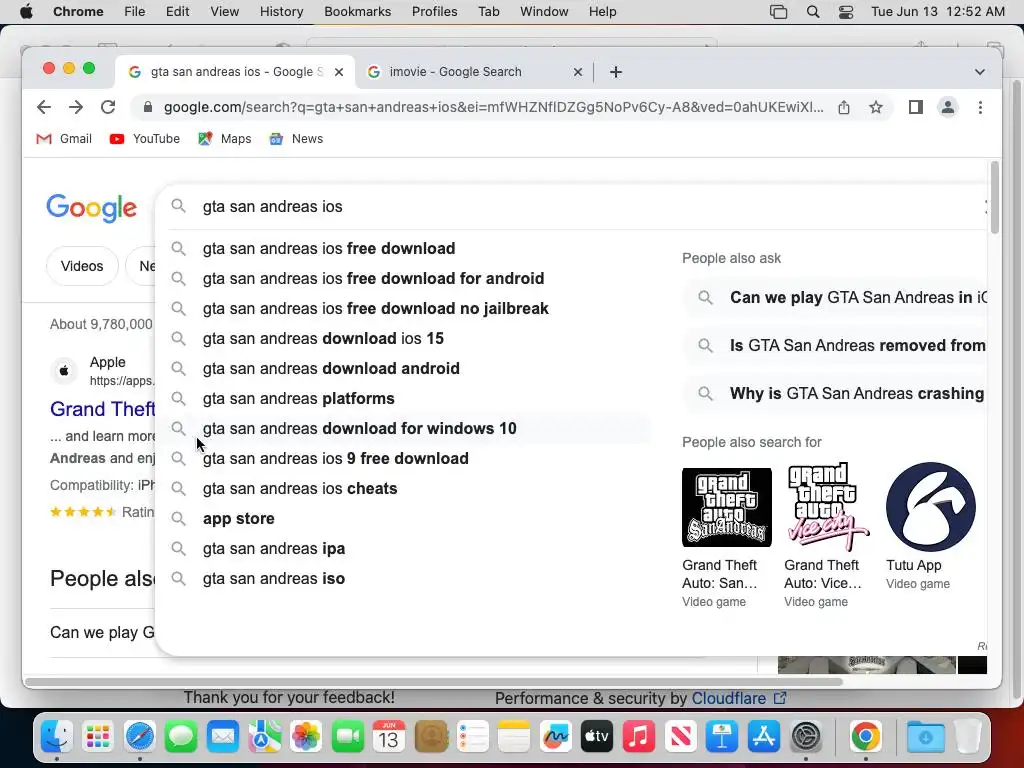Screen dimensions: 1024x768
Task: Switch to the imovie Google Search tab
Action: (473, 72)
